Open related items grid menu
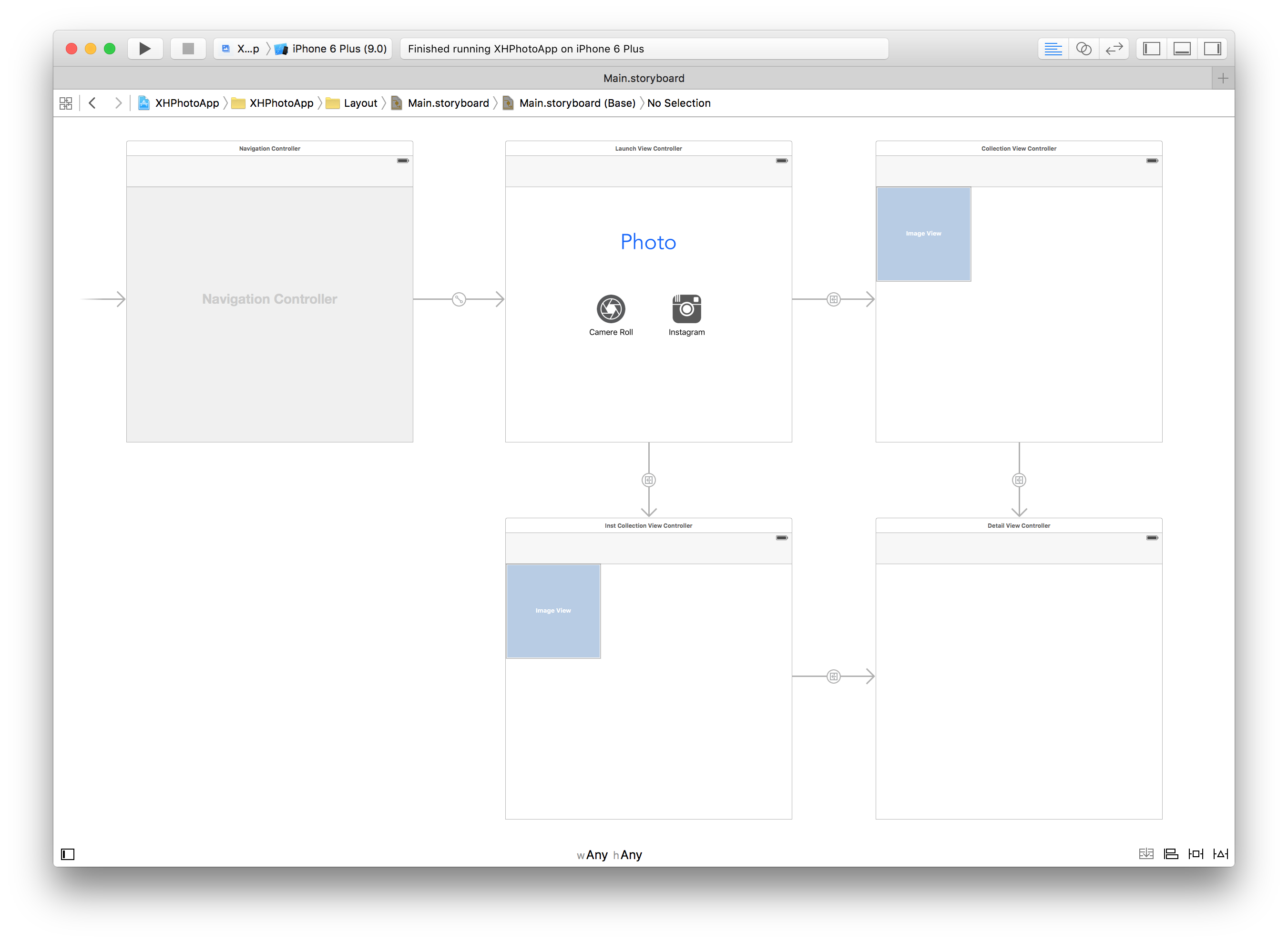This screenshot has width=1288, height=943. click(66, 103)
